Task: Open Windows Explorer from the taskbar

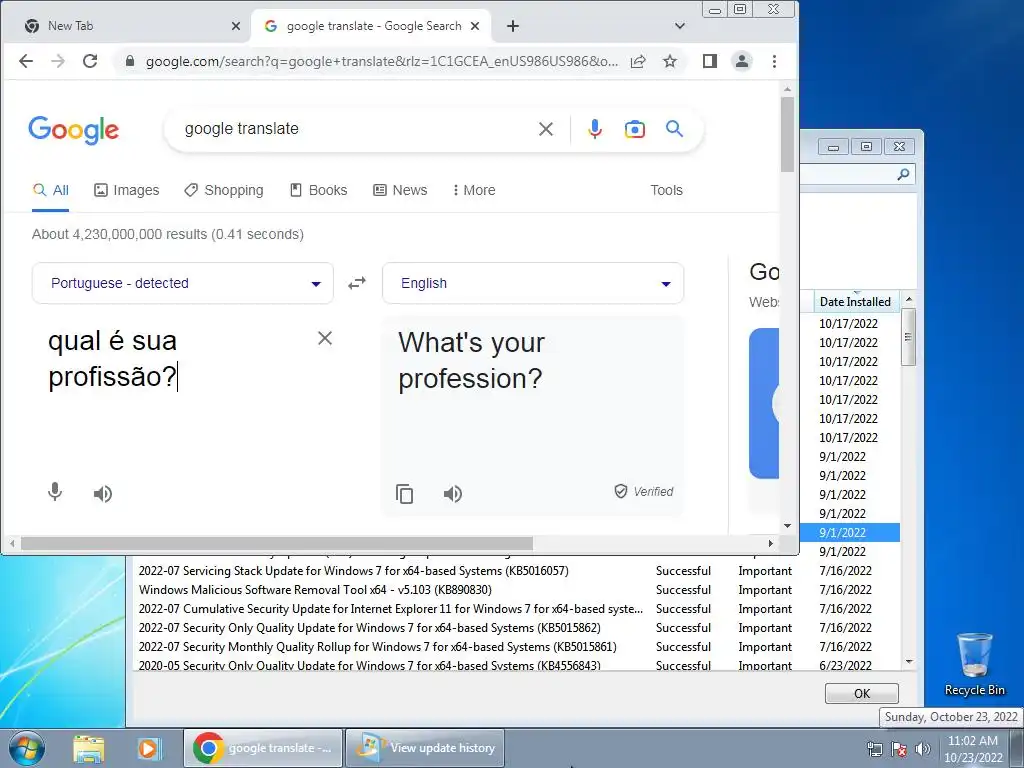Action: (x=89, y=748)
